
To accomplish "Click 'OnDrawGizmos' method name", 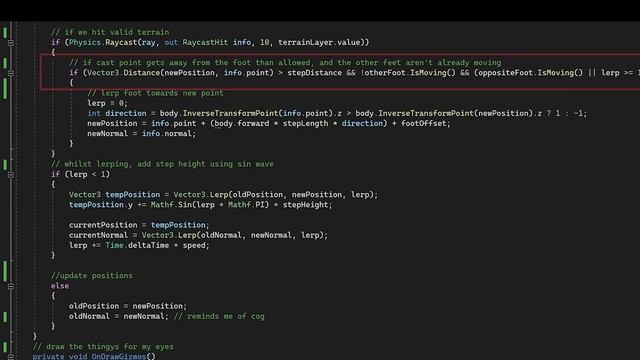I will [119, 357].
